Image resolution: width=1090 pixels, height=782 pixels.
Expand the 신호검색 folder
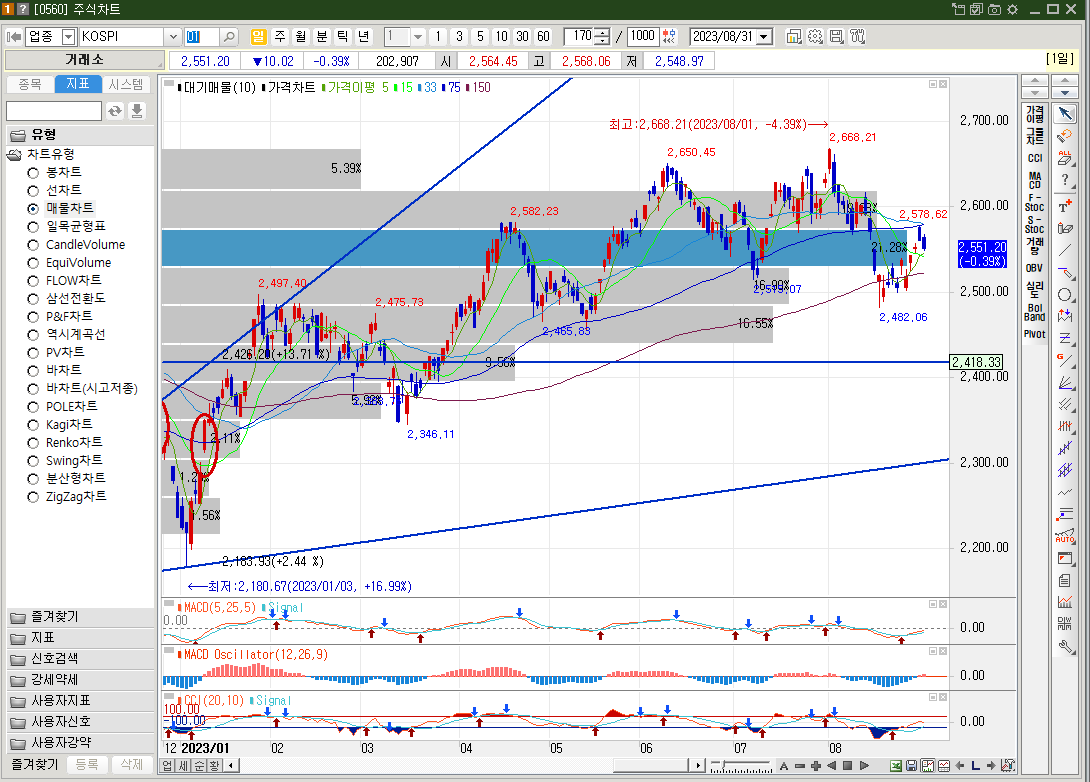[x=79, y=658]
